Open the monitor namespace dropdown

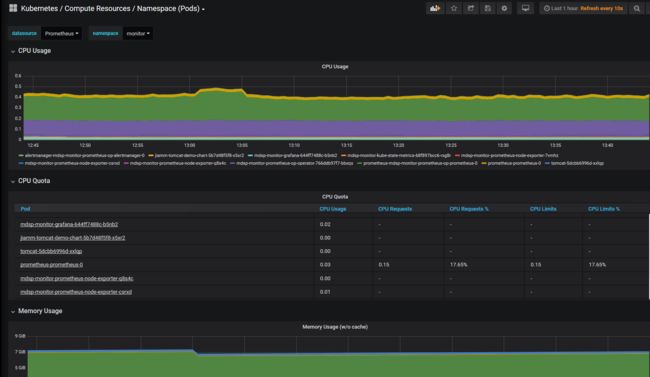[138, 34]
